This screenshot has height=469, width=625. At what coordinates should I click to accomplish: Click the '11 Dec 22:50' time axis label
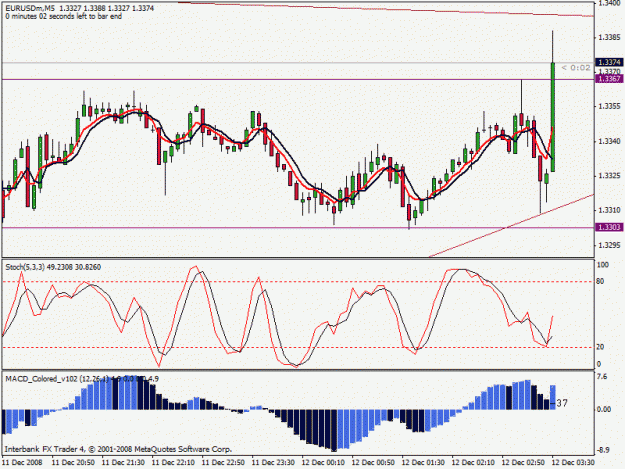pos(223,463)
